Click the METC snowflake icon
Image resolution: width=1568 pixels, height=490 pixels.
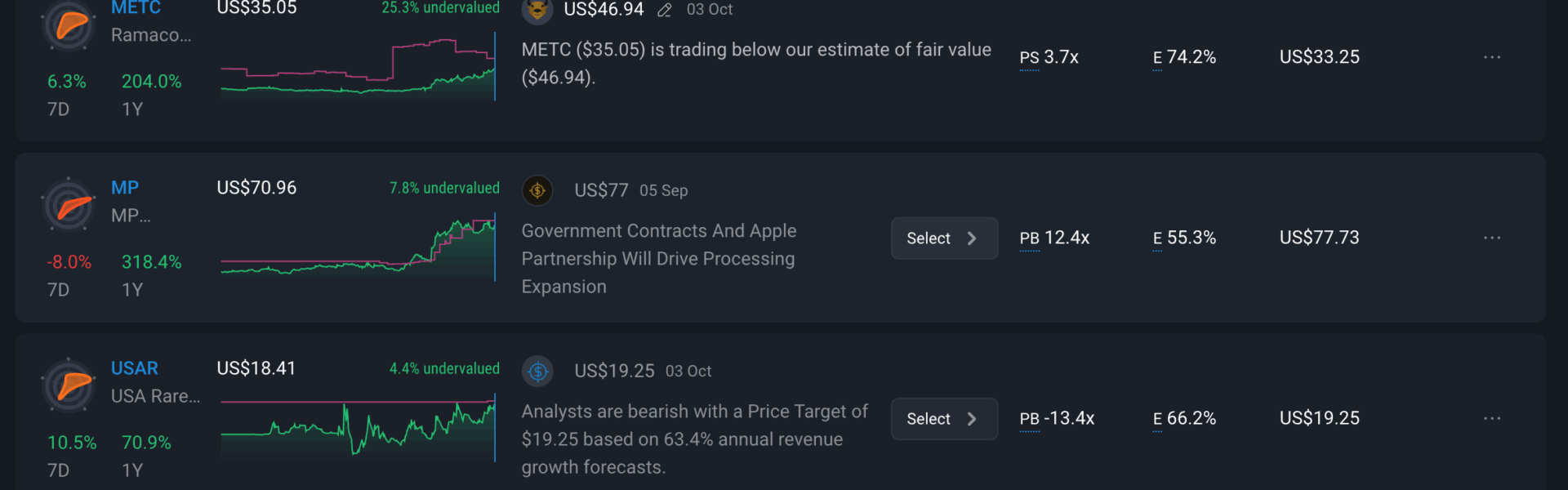69,24
